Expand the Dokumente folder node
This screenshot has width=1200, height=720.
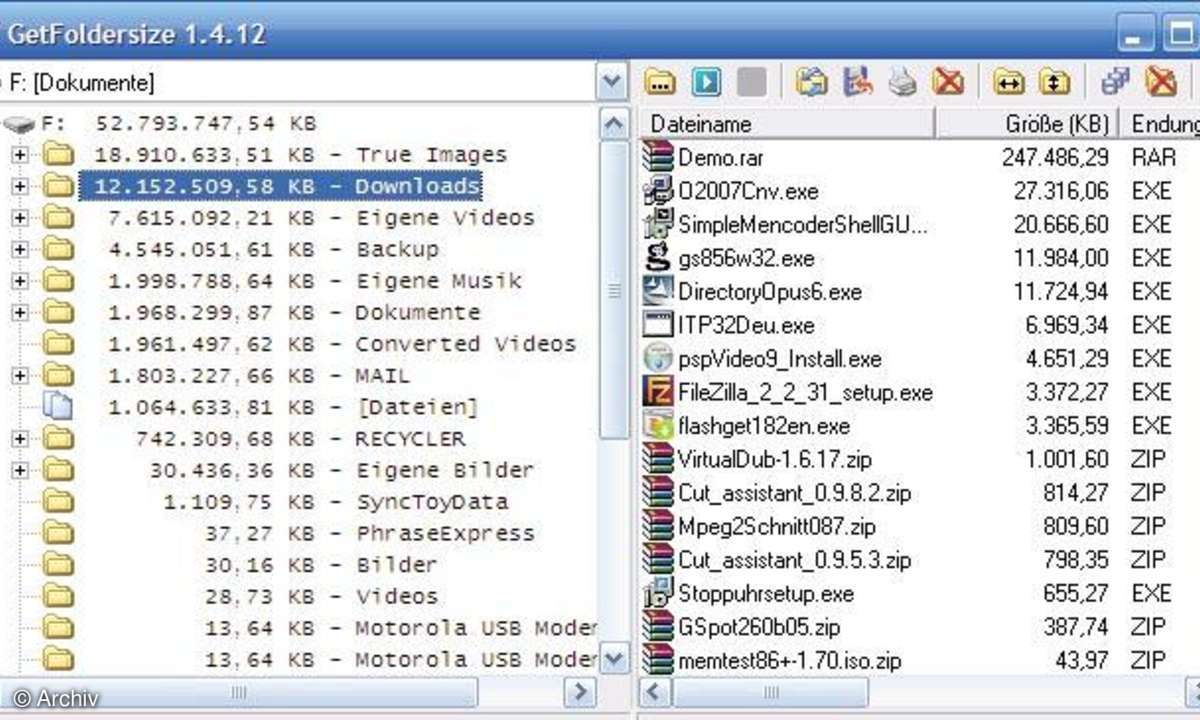click(20, 312)
